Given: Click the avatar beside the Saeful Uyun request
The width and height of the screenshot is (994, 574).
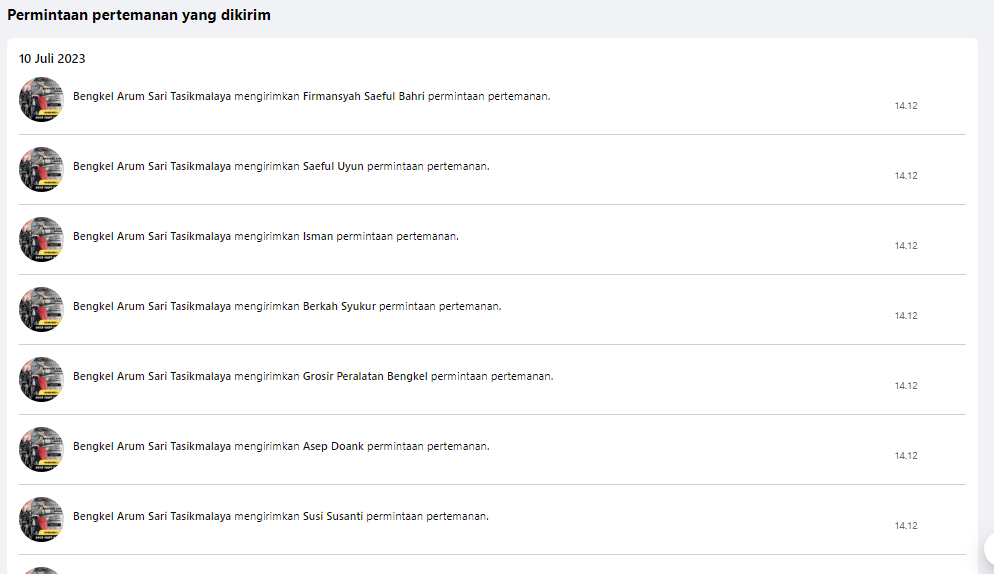Looking at the screenshot, I should [x=41, y=169].
